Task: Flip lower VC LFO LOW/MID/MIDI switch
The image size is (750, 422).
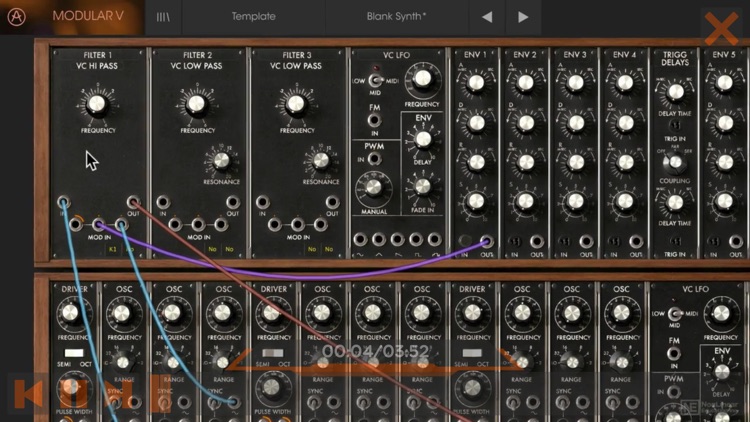Action: [674, 314]
